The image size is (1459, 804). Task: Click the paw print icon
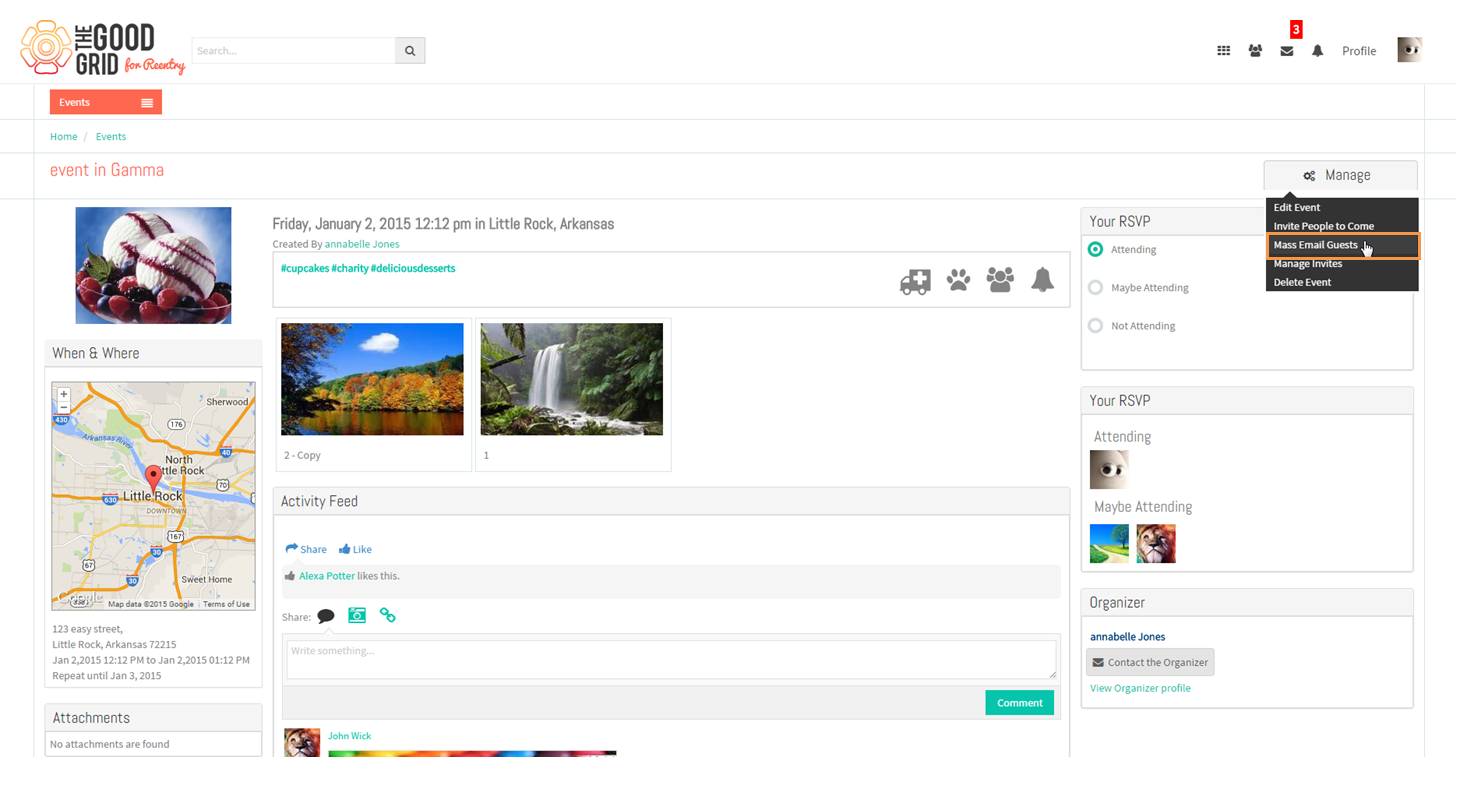pyautogui.click(x=958, y=280)
